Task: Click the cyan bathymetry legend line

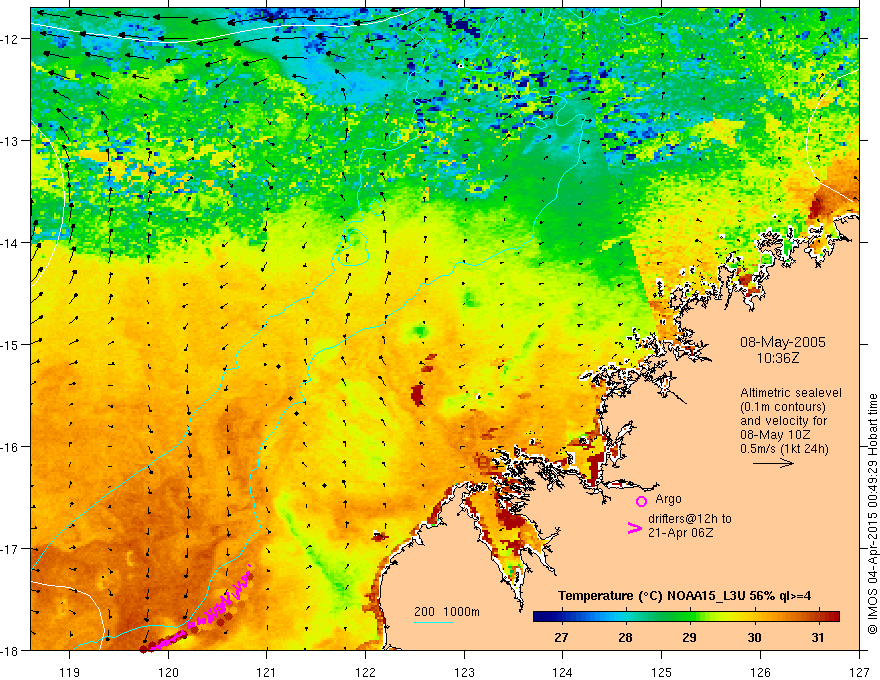Action: point(434,622)
